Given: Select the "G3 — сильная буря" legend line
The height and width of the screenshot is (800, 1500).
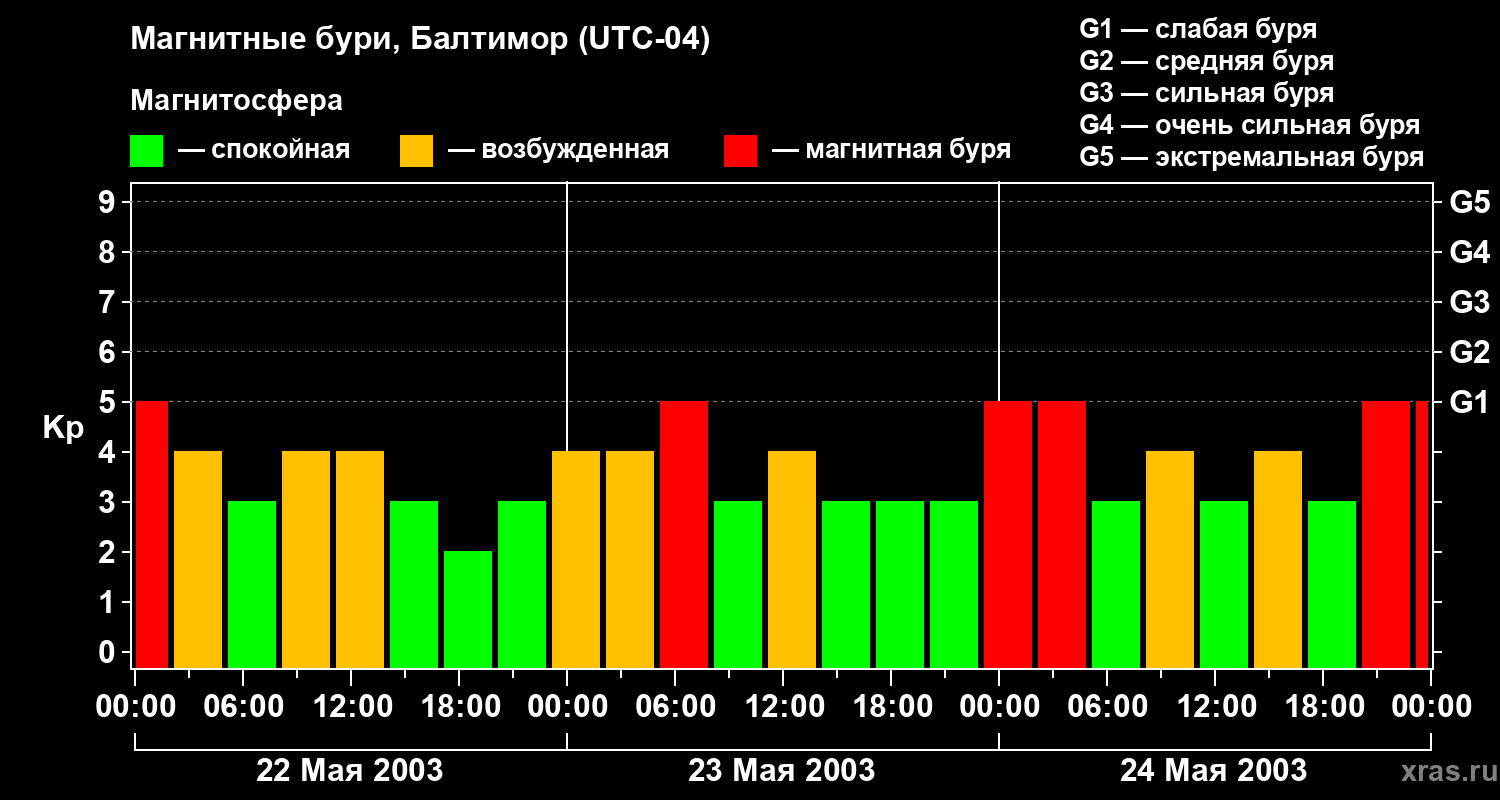Looking at the screenshot, I should [x=1206, y=93].
